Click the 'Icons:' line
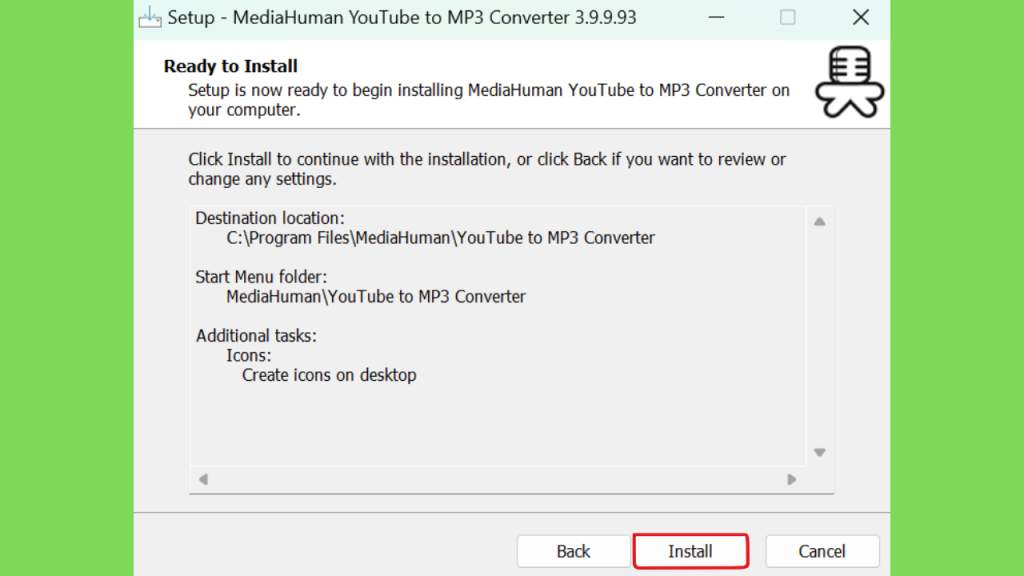Viewport: 1024px width, 576px height. click(x=249, y=355)
